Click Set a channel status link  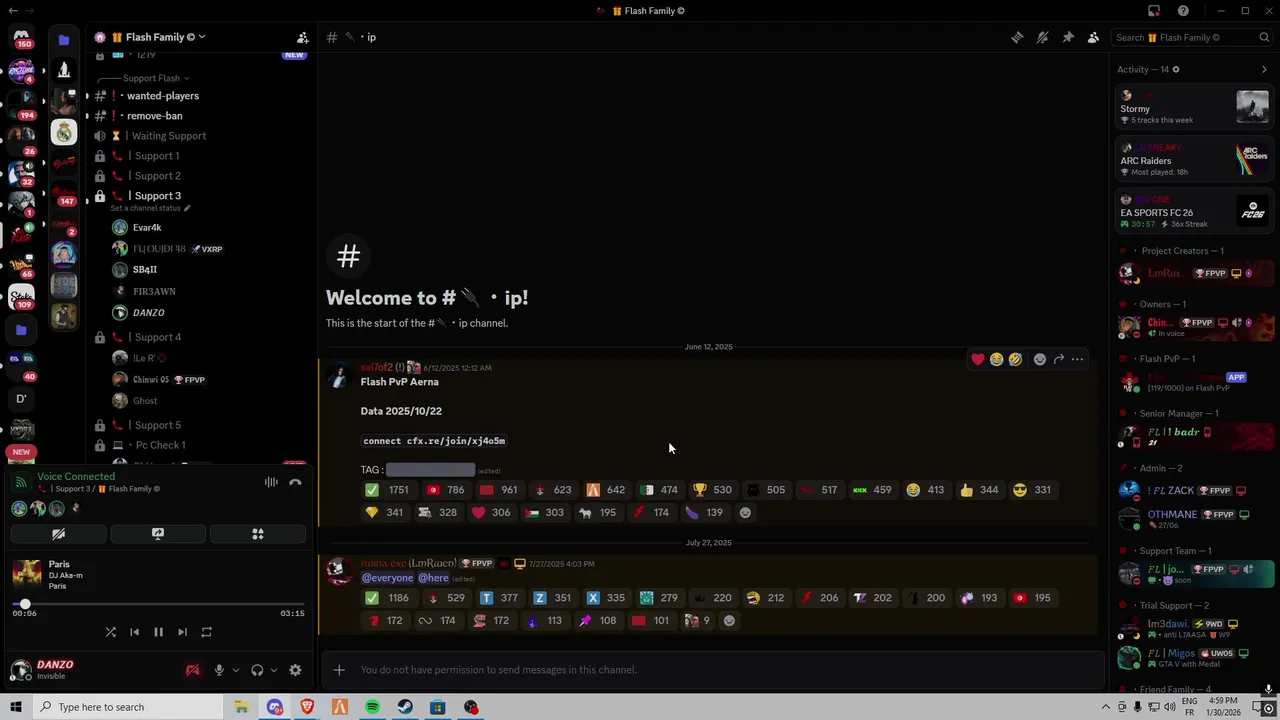pyautogui.click(x=150, y=208)
